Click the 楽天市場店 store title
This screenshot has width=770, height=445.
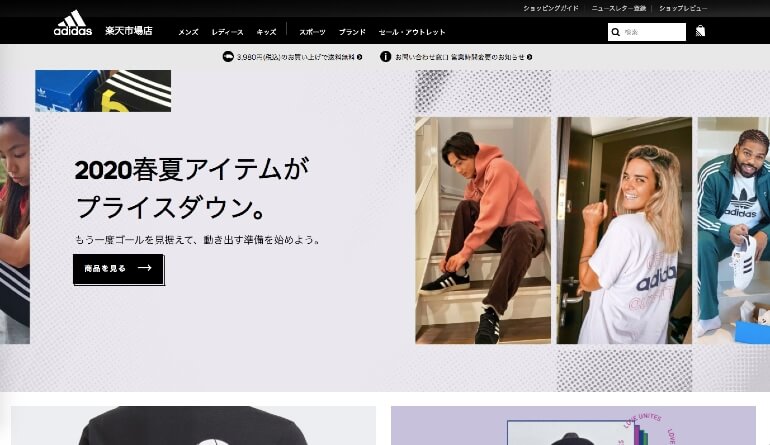click(129, 30)
